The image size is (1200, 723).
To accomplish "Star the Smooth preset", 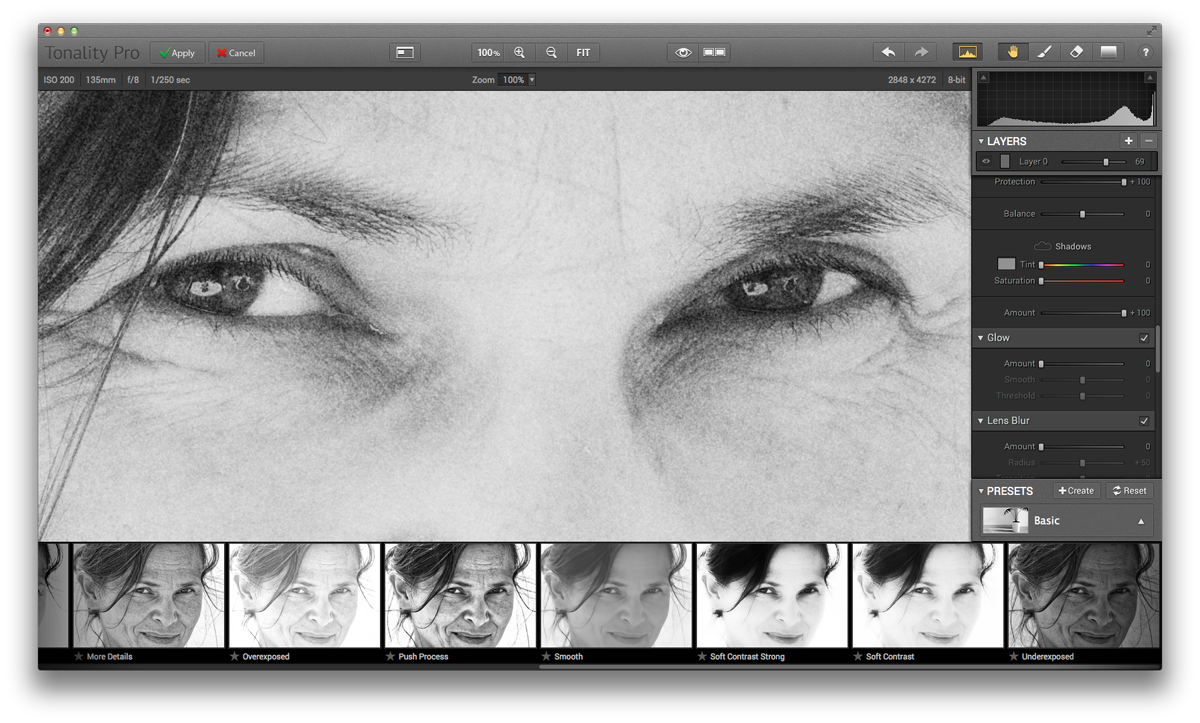I will 546,657.
